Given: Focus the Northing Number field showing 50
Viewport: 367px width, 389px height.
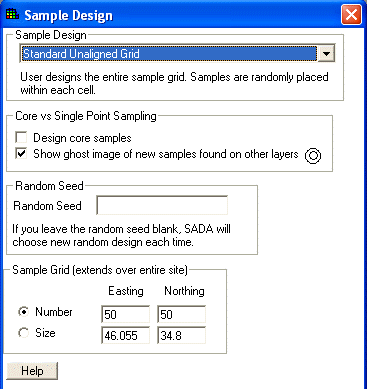Looking at the screenshot, I should 181,314.
